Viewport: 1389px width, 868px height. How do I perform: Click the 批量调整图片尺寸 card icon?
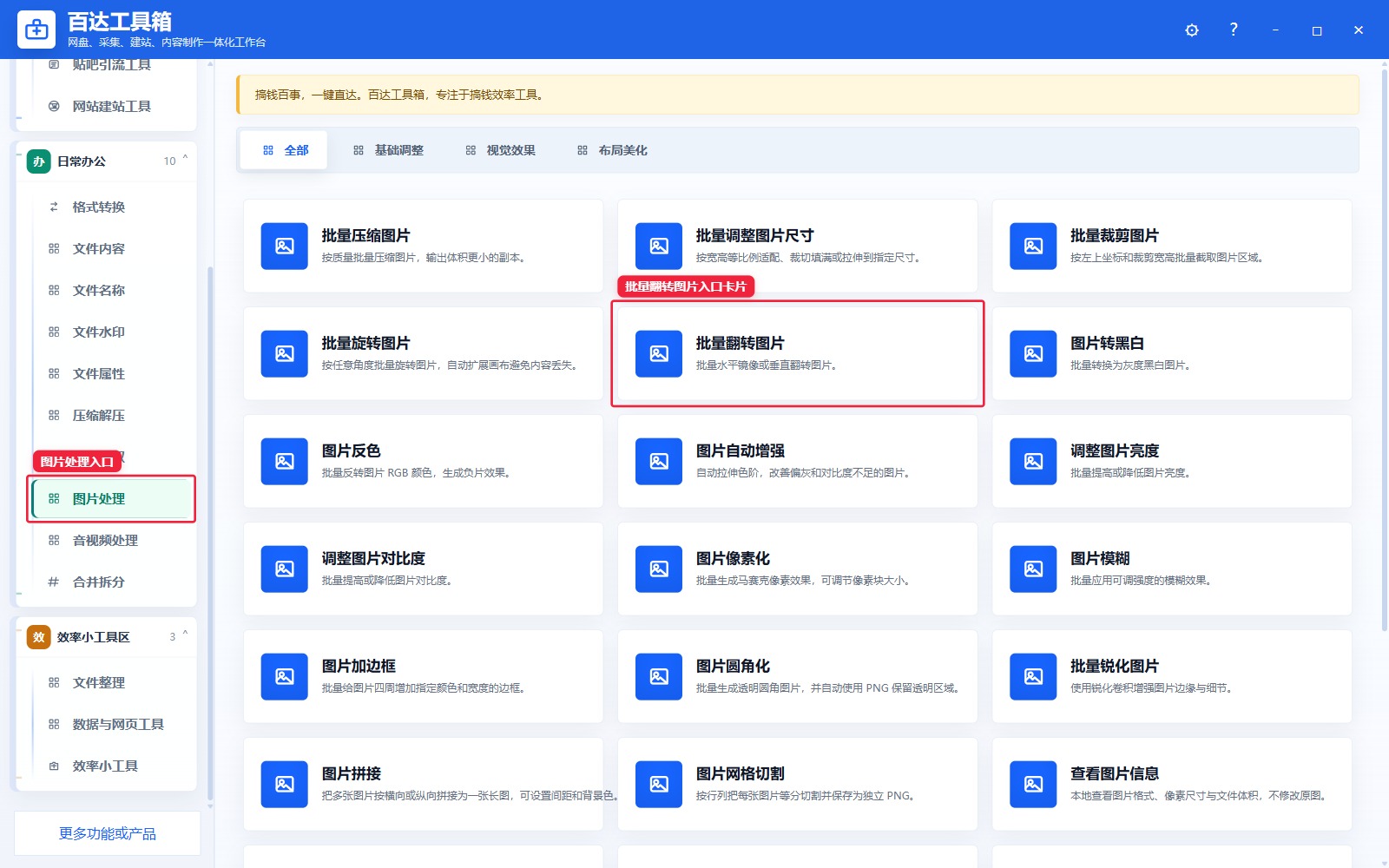[x=659, y=247]
